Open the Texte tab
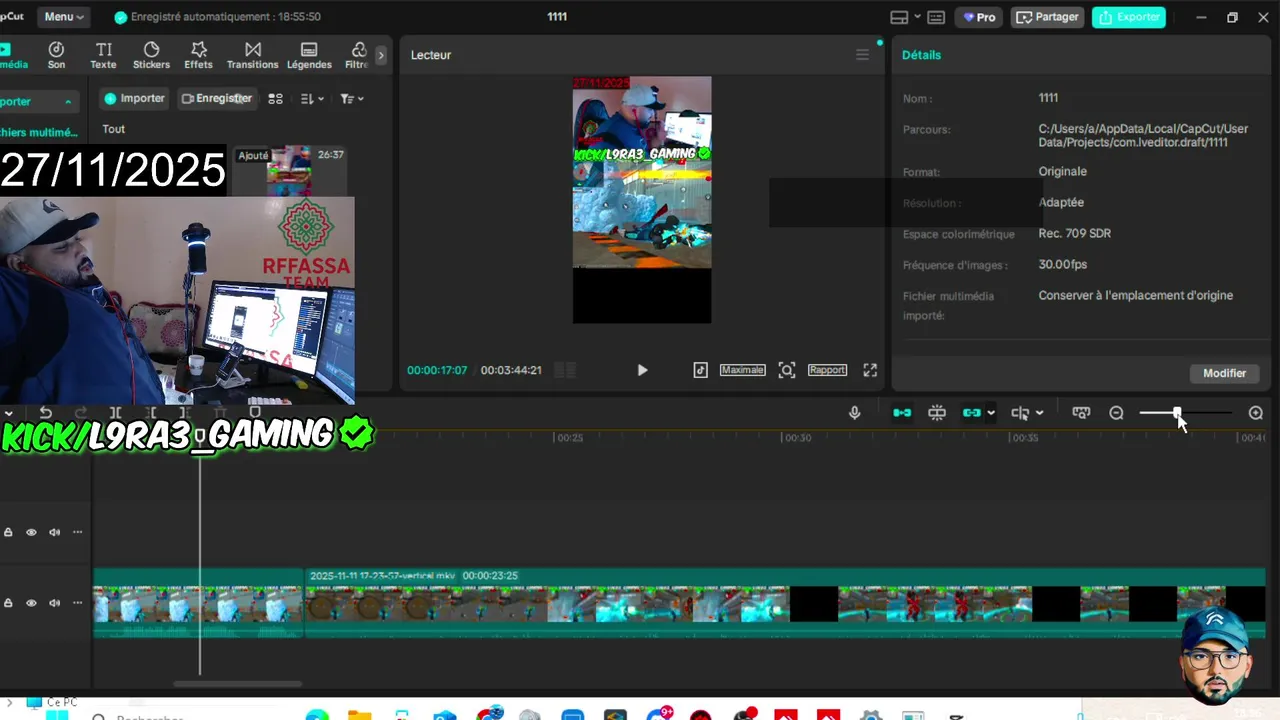Image resolution: width=1280 pixels, height=720 pixels. pos(103,56)
